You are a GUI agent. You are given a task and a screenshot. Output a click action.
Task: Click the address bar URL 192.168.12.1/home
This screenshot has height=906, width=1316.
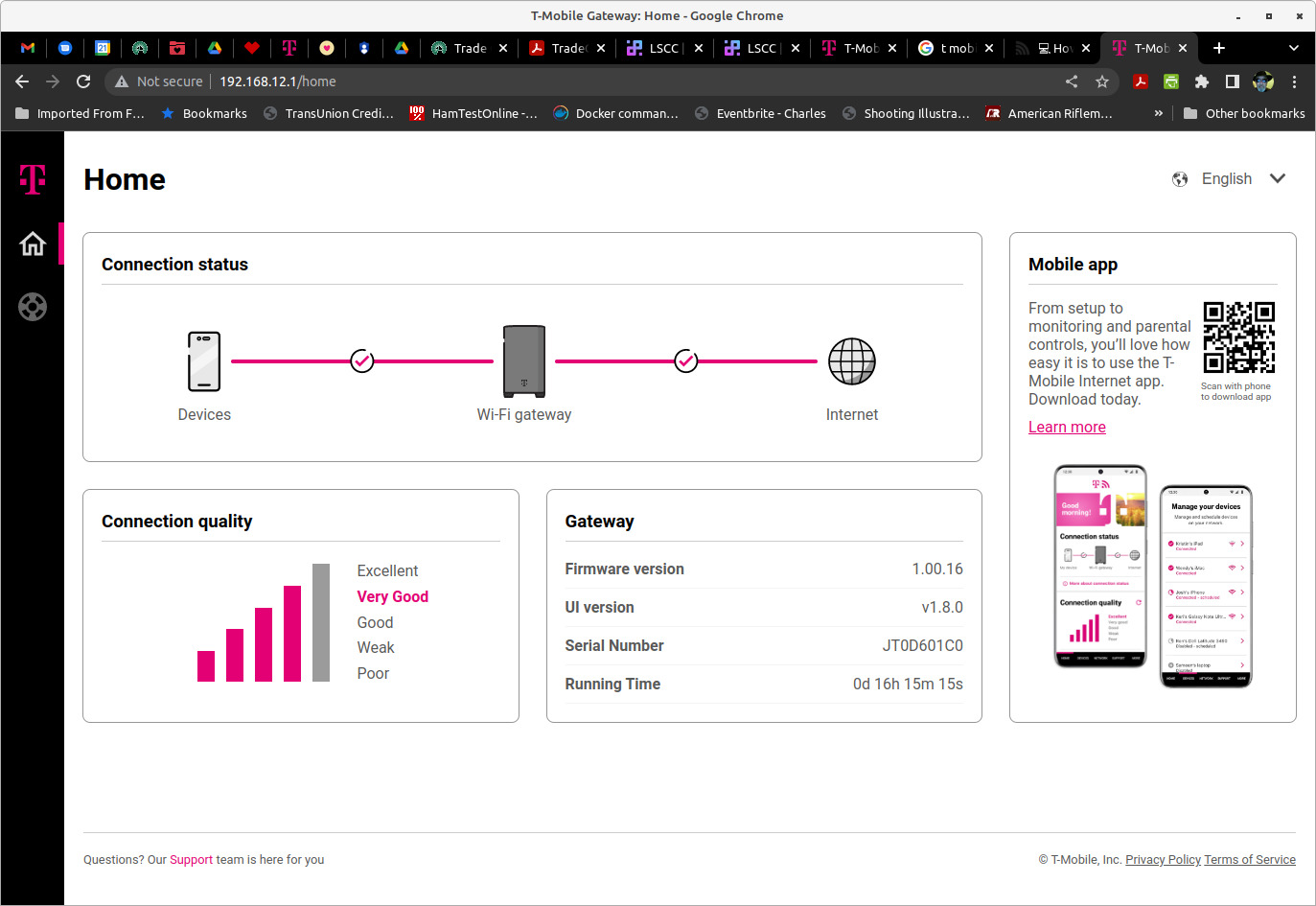coord(278,81)
